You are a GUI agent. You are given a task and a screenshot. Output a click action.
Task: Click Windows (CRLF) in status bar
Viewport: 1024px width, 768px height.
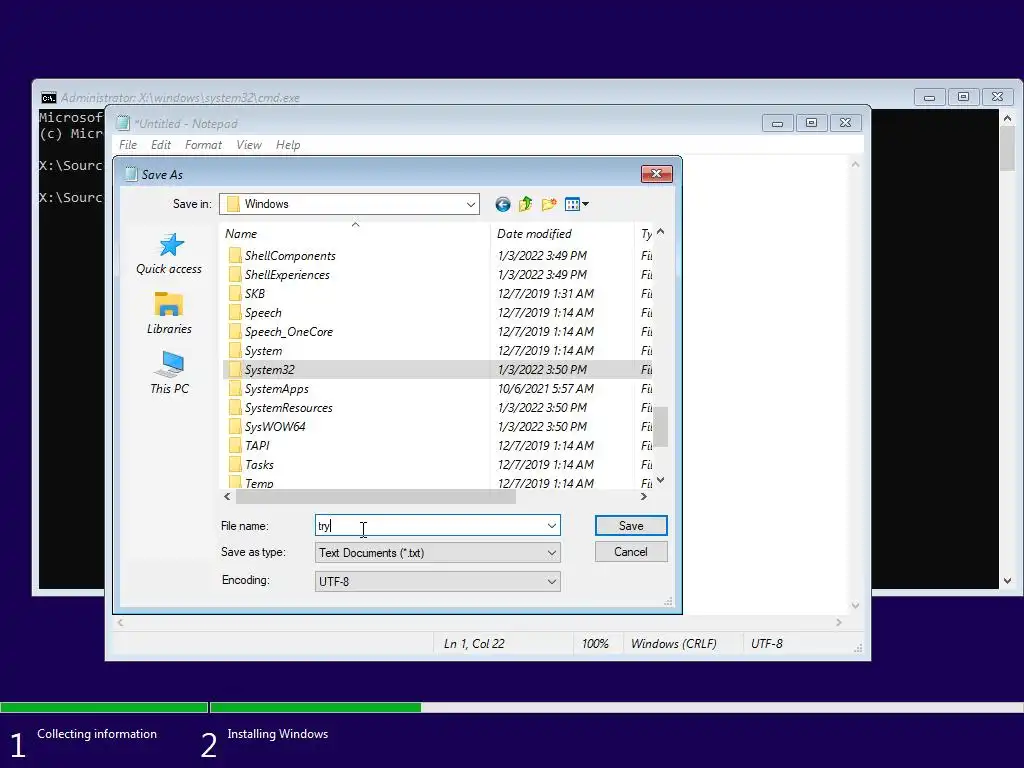coord(673,644)
